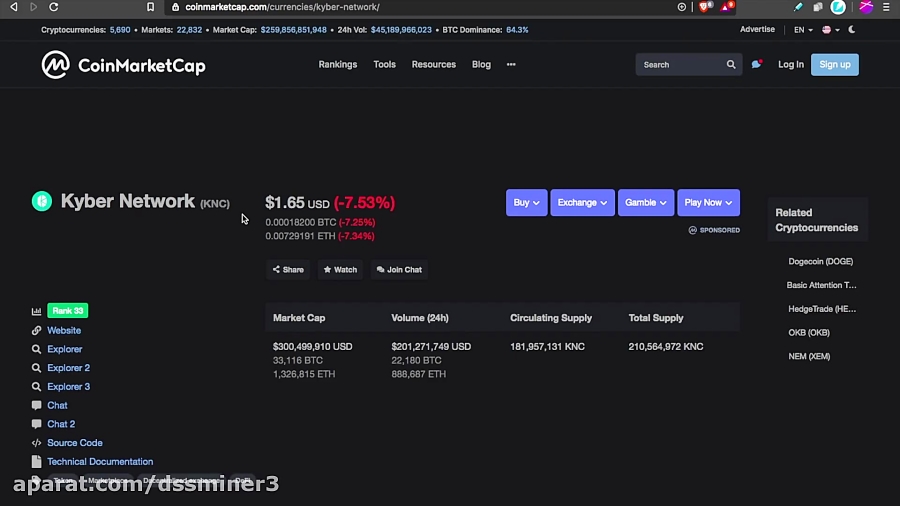Viewport: 900px width, 506px height.
Task: Open the Explorer 3 link
Action: [68, 387]
